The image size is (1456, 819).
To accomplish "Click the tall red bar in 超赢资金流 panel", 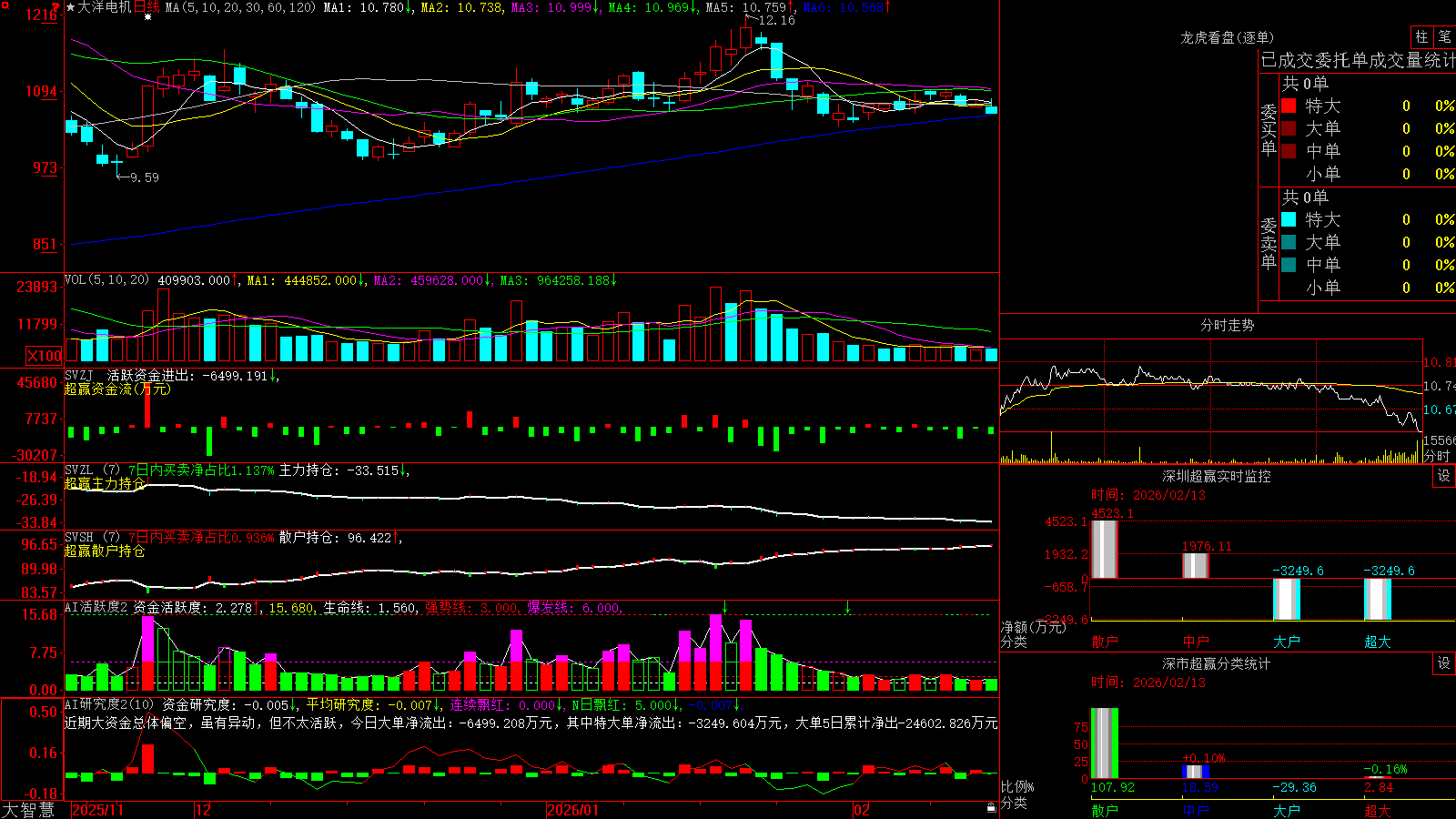I will [148, 405].
